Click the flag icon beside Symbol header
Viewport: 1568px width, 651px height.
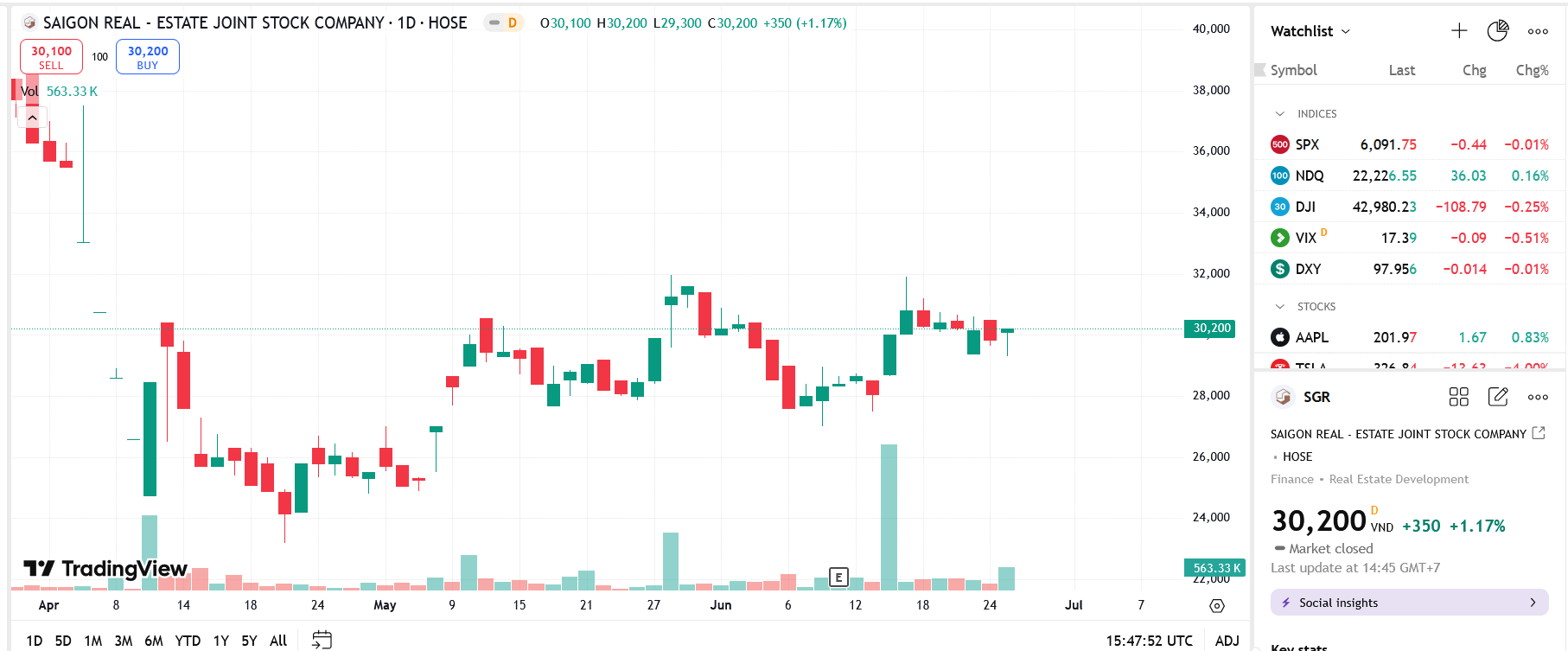click(1260, 70)
